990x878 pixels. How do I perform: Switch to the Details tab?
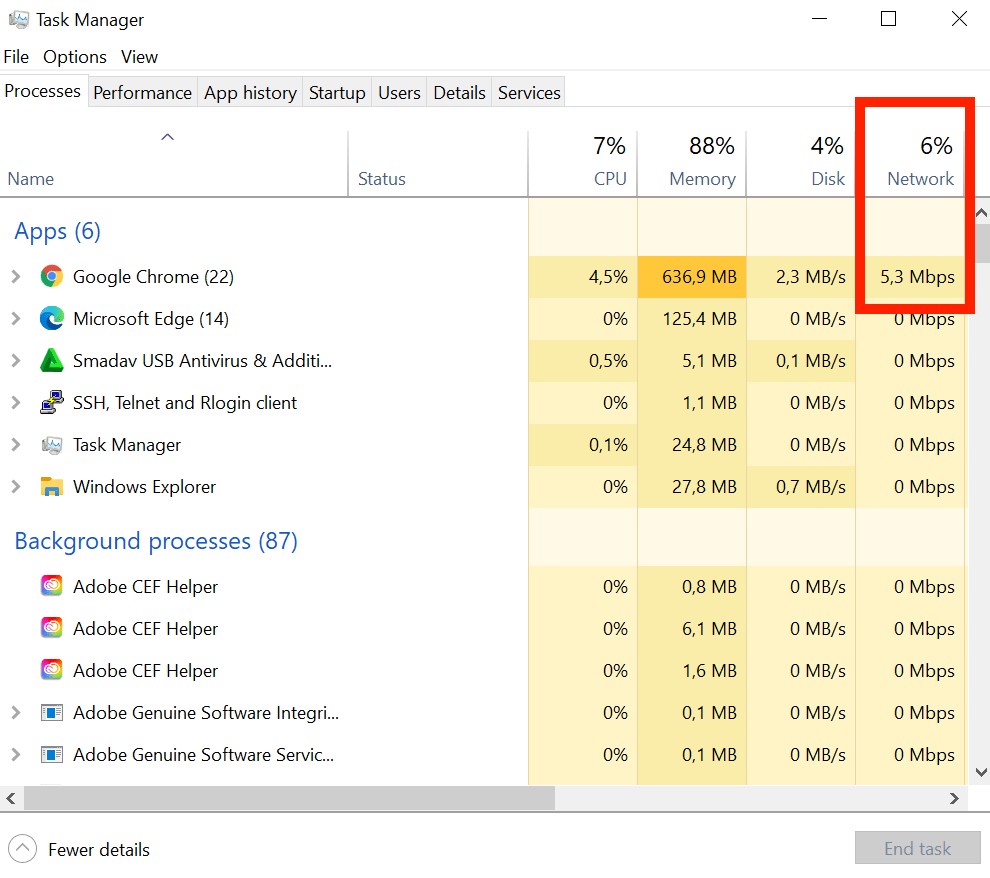pos(459,93)
